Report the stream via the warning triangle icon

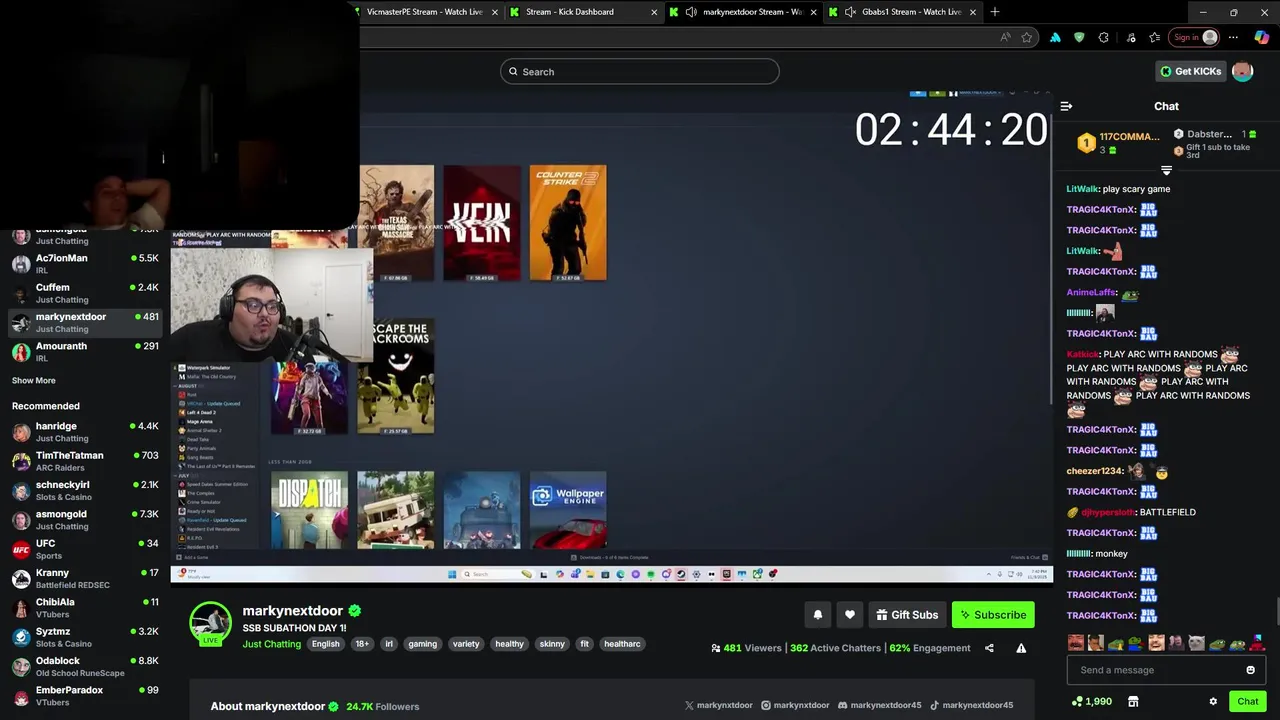pos(1021,648)
